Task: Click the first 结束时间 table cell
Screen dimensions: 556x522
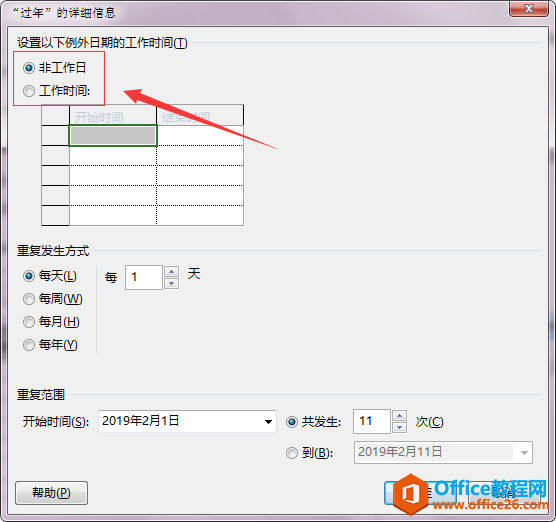Action: (200, 135)
